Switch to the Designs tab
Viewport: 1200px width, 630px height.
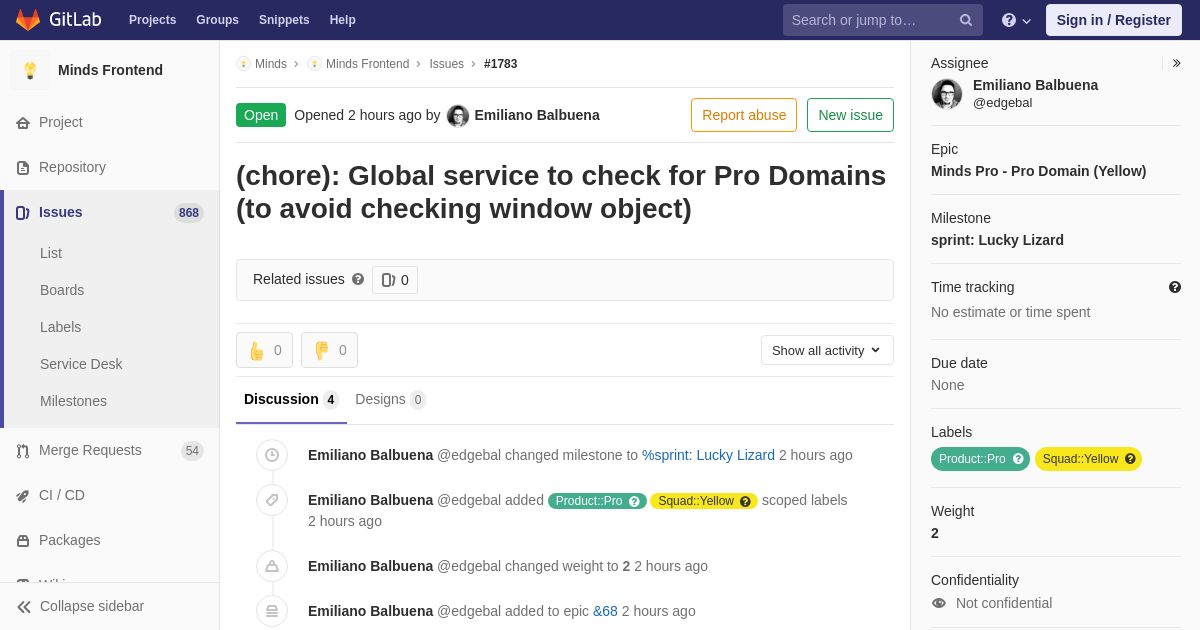390,399
